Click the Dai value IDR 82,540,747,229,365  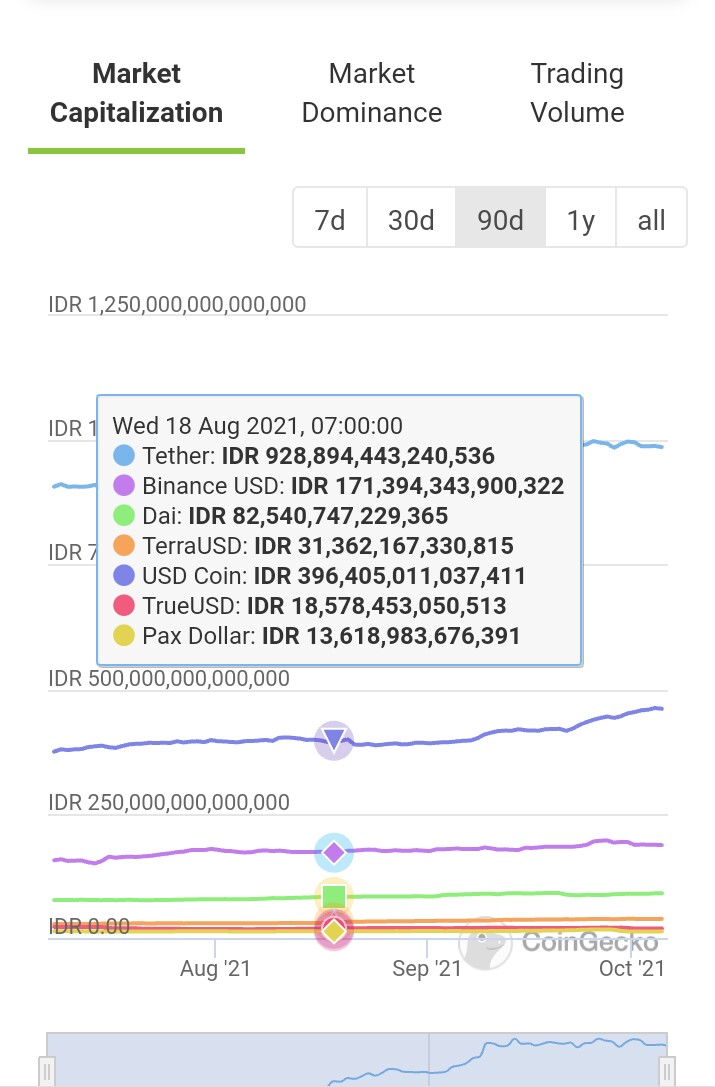pos(318,516)
